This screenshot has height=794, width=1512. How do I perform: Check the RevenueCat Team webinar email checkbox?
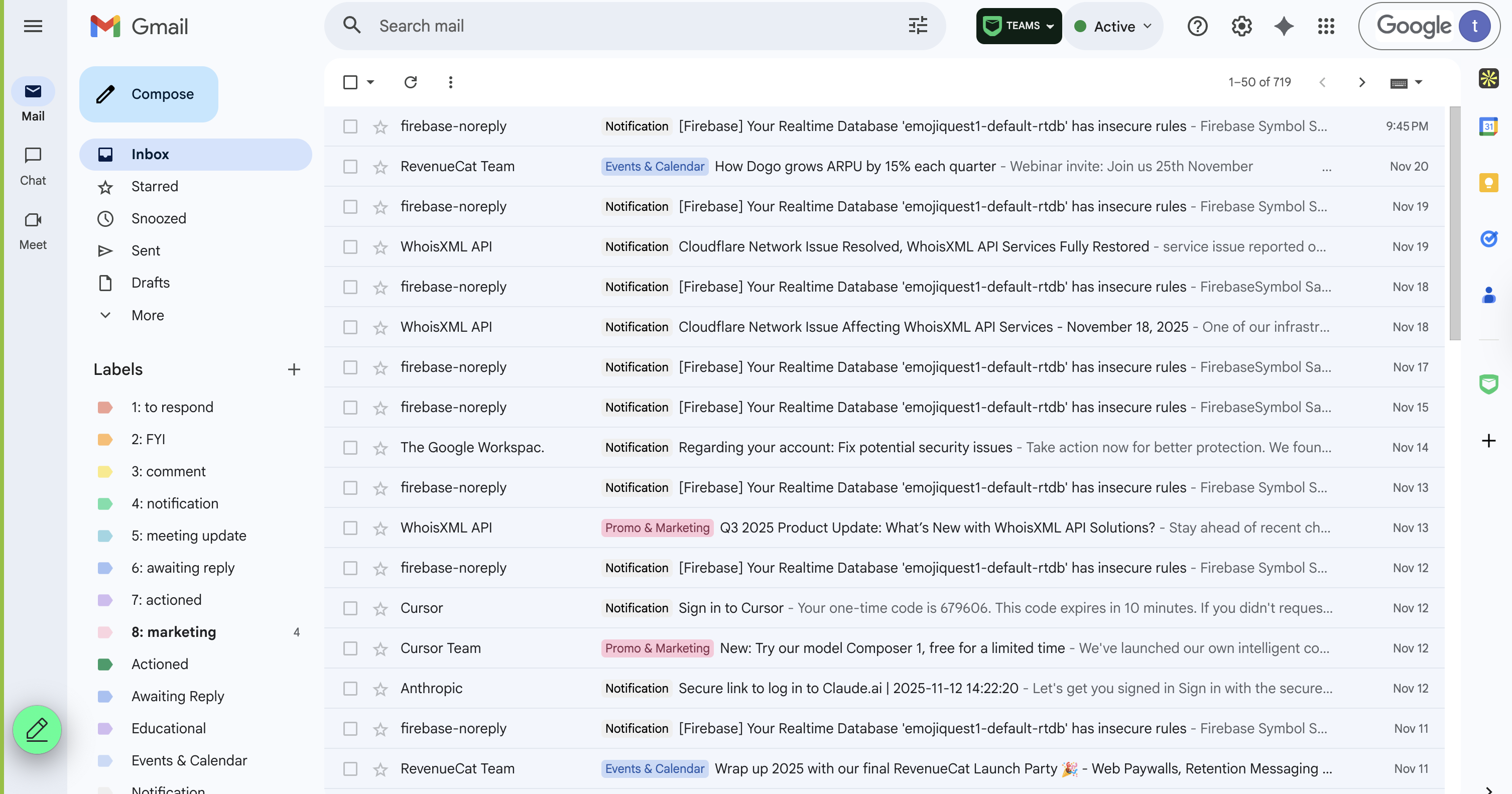pyautogui.click(x=350, y=166)
